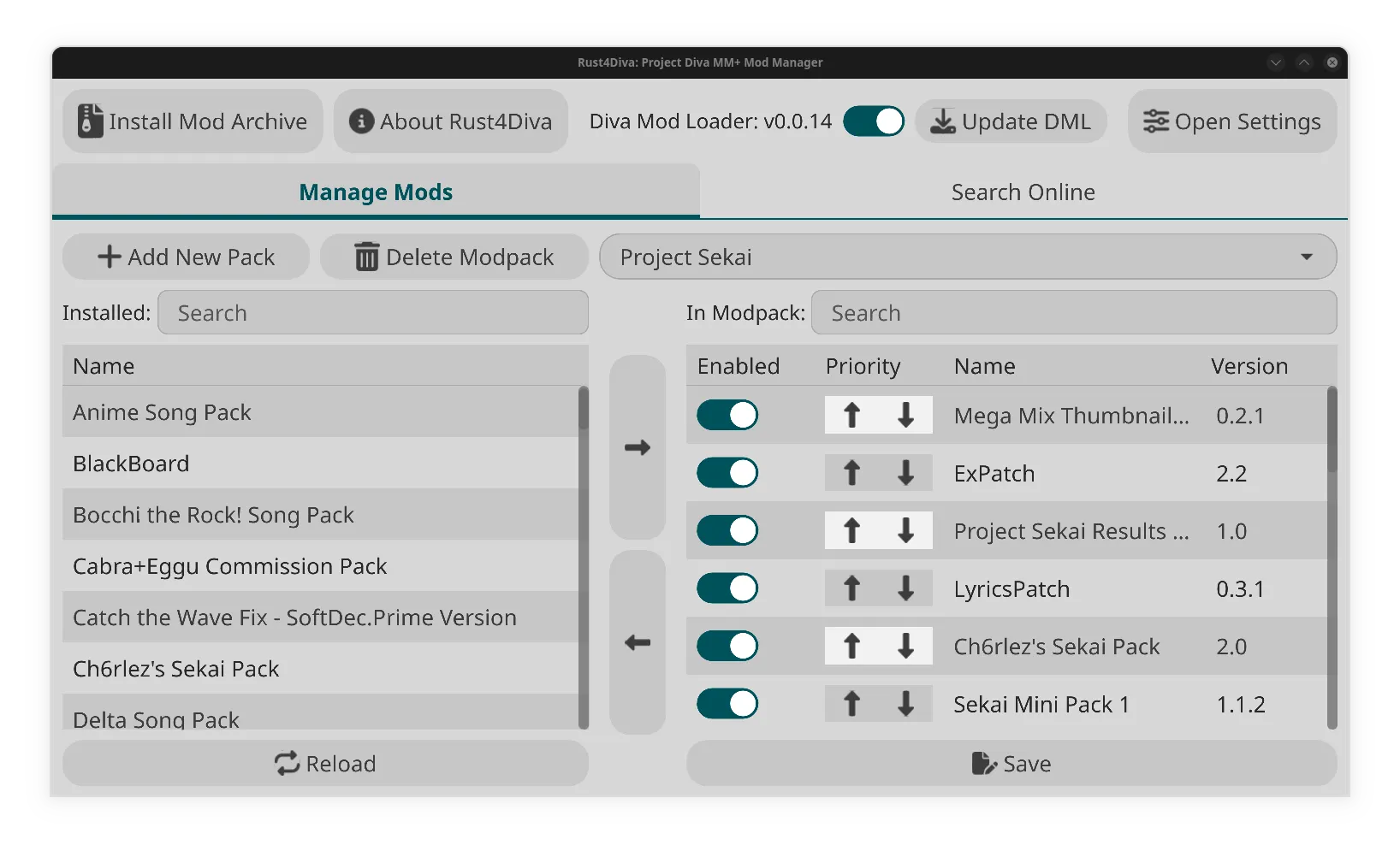Click left arrow to remove mod from modpack
Screen dimensions: 1400x851
pos(638,642)
